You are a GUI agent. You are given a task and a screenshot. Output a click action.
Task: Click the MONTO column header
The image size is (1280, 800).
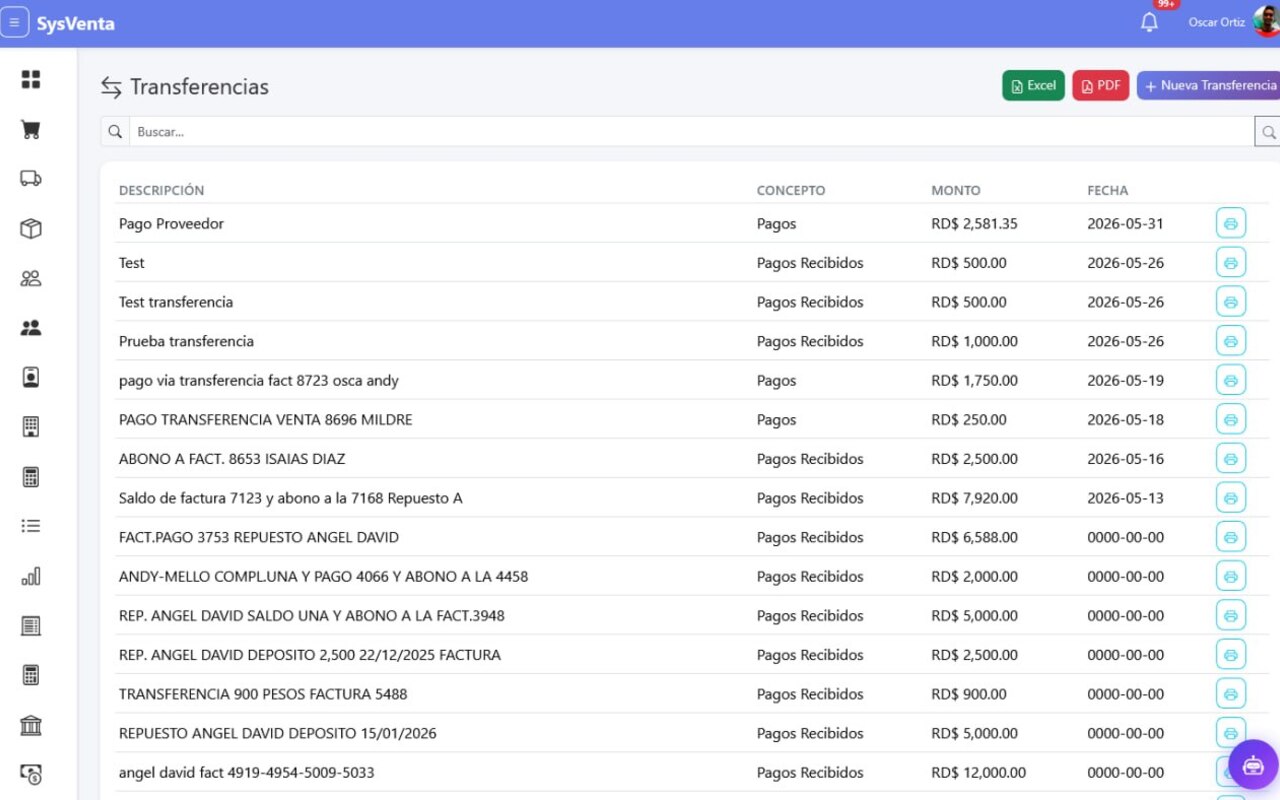click(955, 190)
